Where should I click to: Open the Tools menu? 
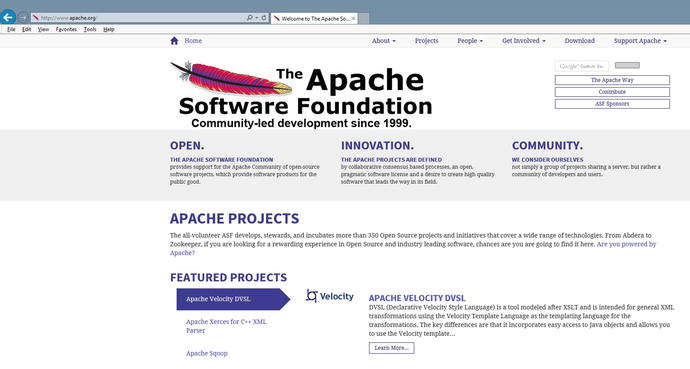click(90, 29)
